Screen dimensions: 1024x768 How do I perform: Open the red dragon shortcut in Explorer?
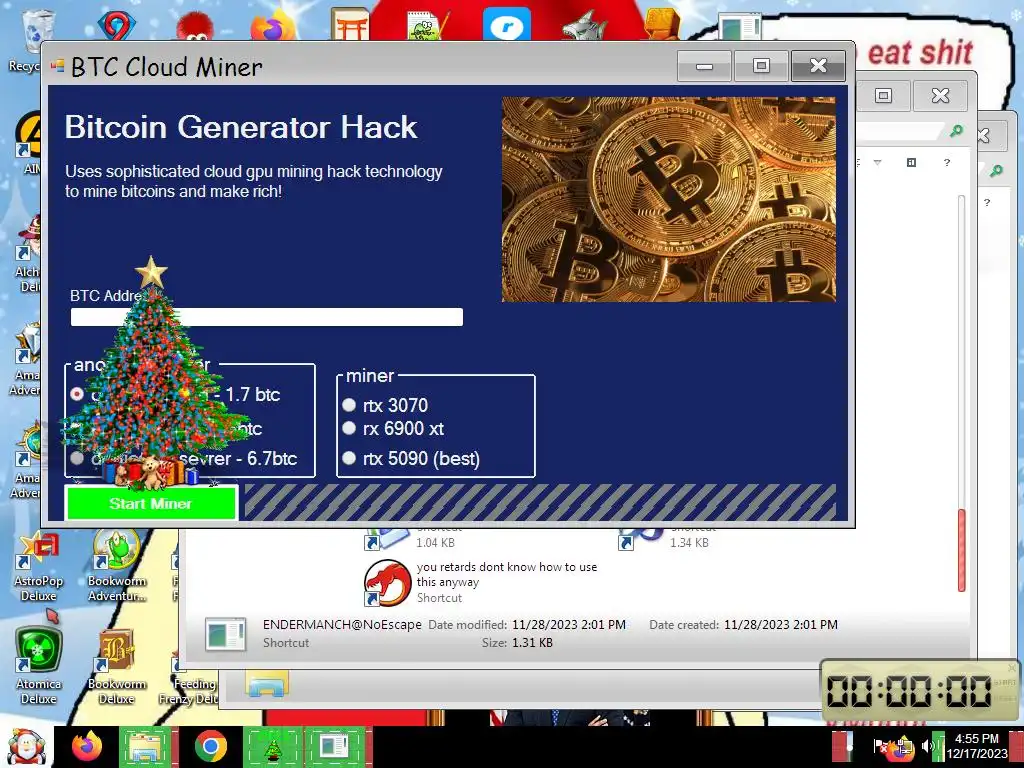pyautogui.click(x=387, y=582)
